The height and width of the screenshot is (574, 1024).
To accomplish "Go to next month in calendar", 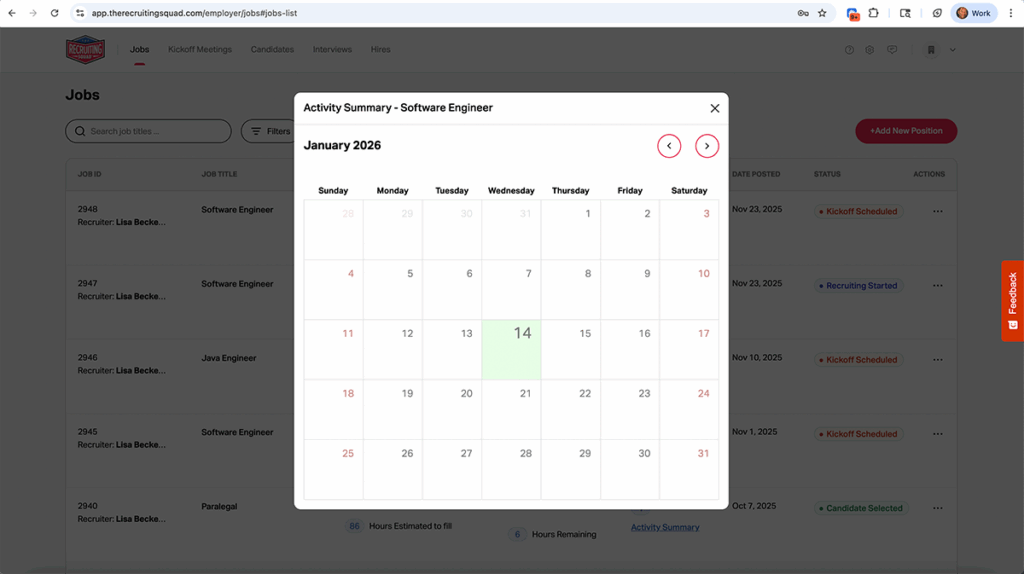I will (707, 146).
